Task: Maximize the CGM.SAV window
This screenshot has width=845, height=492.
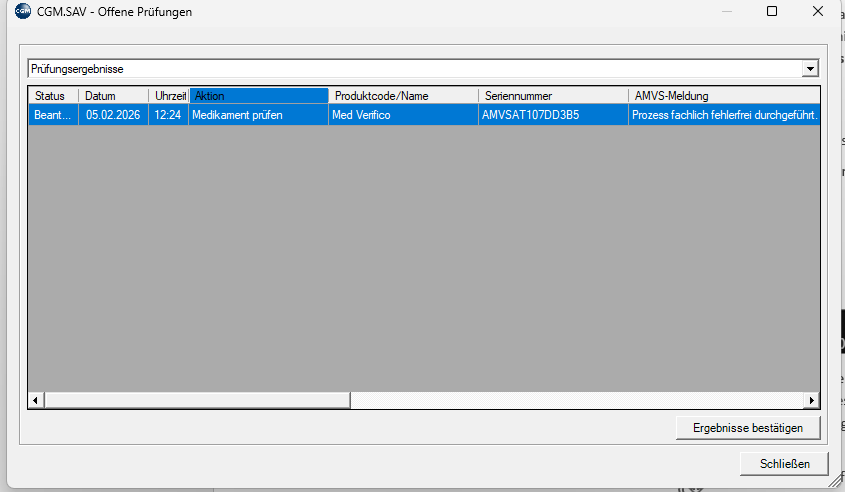Action: point(771,12)
